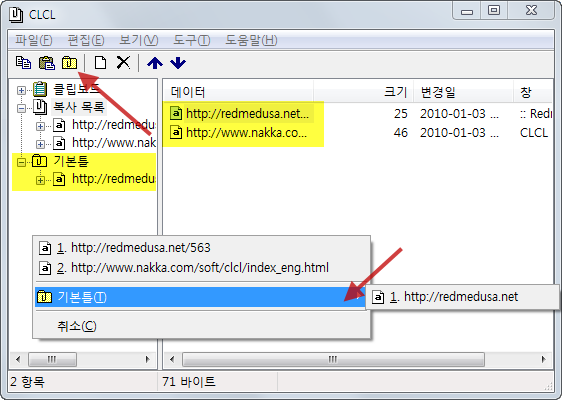Expand http://redmedu item under 기본틀

pyautogui.click(x=40, y=180)
